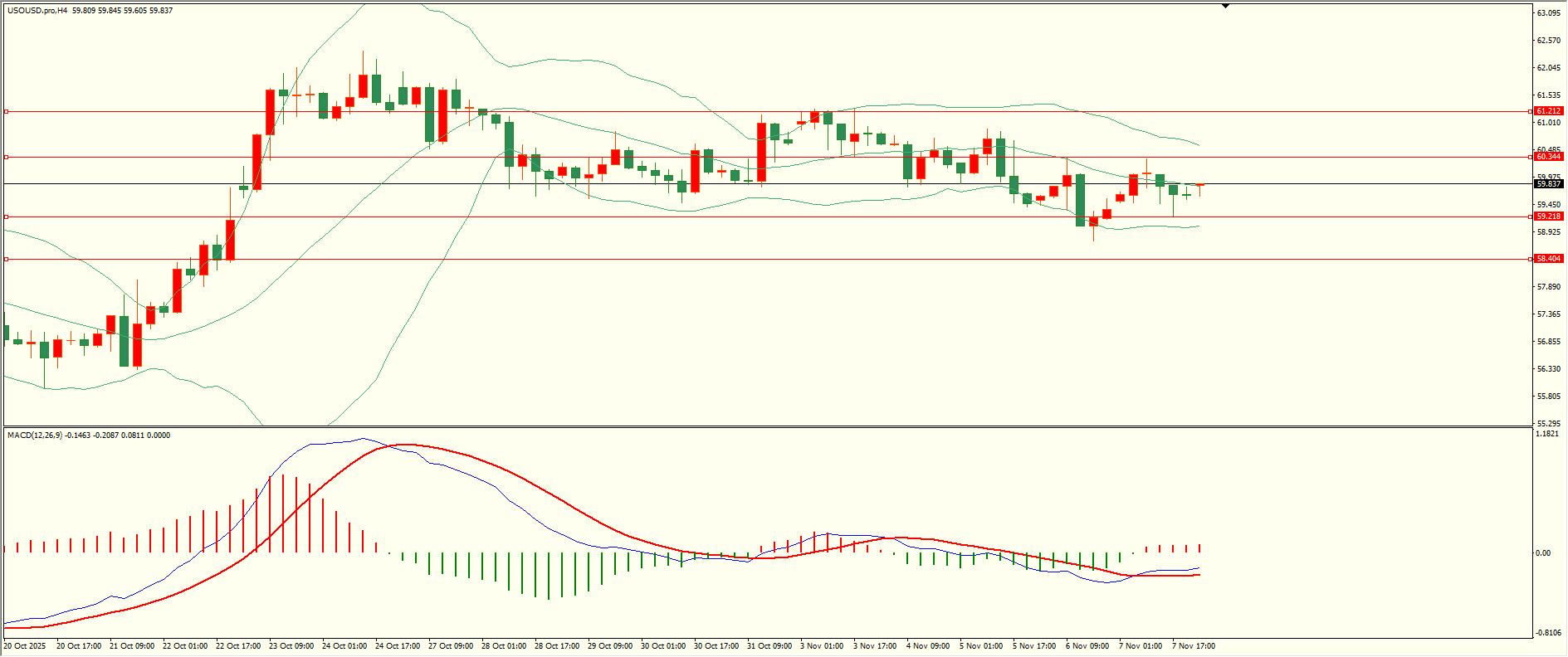Click the 7 Nov 17:00 time label

pos(1194,646)
